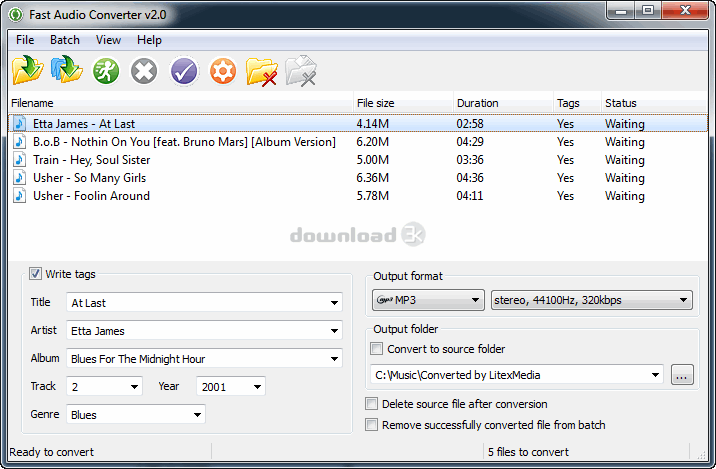
Task: Maximize the Fast Audio Converter window
Action: 648,11
